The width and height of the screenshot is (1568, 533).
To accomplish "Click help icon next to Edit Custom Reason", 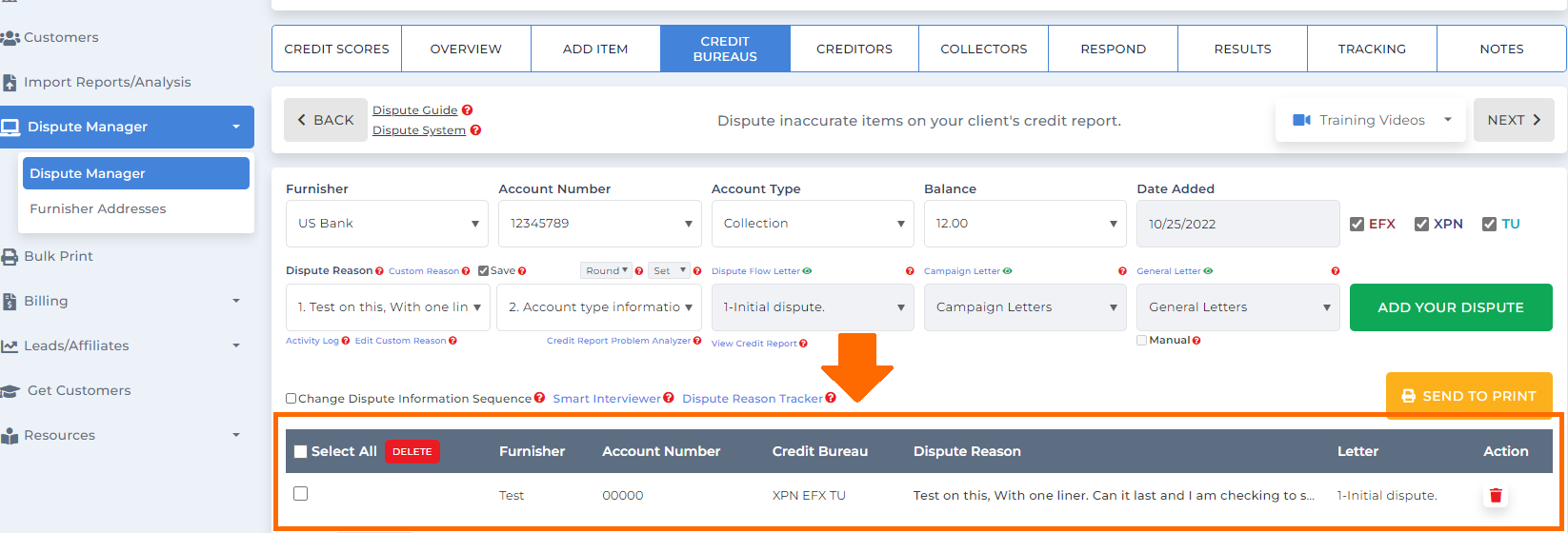I will pos(452,341).
